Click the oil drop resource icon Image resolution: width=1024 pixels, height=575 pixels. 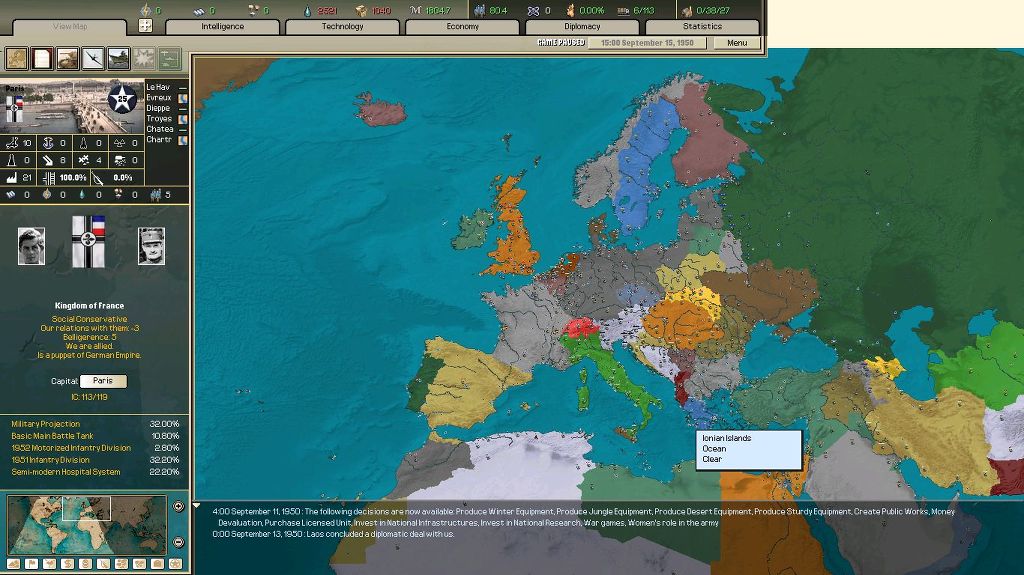tap(308, 10)
